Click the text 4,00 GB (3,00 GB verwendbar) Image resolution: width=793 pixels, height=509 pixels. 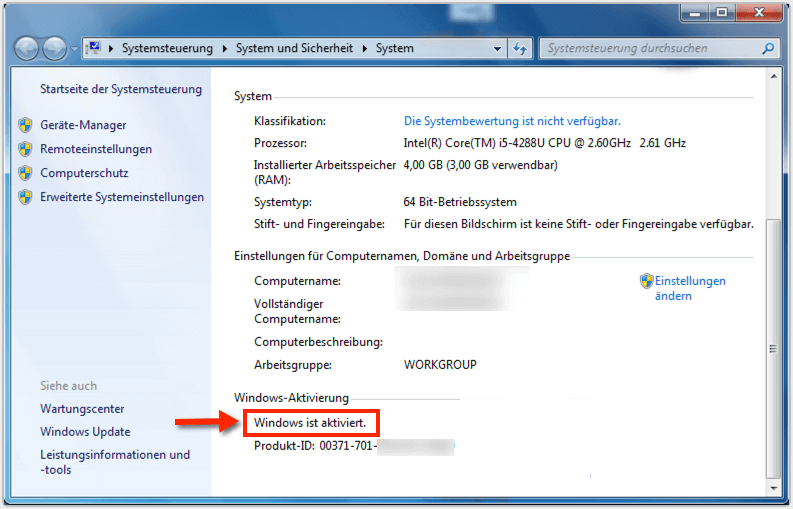(x=480, y=165)
